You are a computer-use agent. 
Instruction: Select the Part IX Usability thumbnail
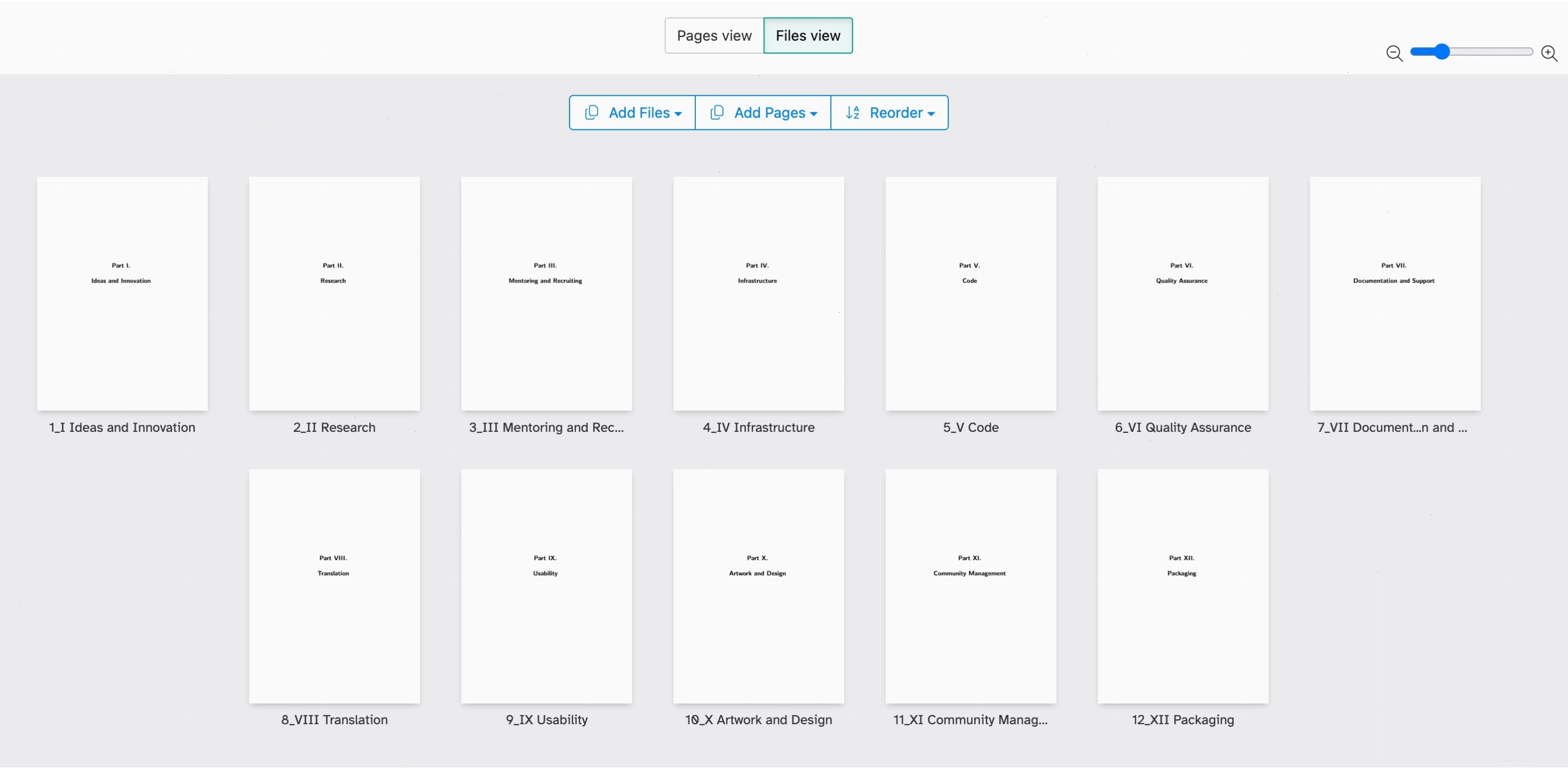[546, 587]
